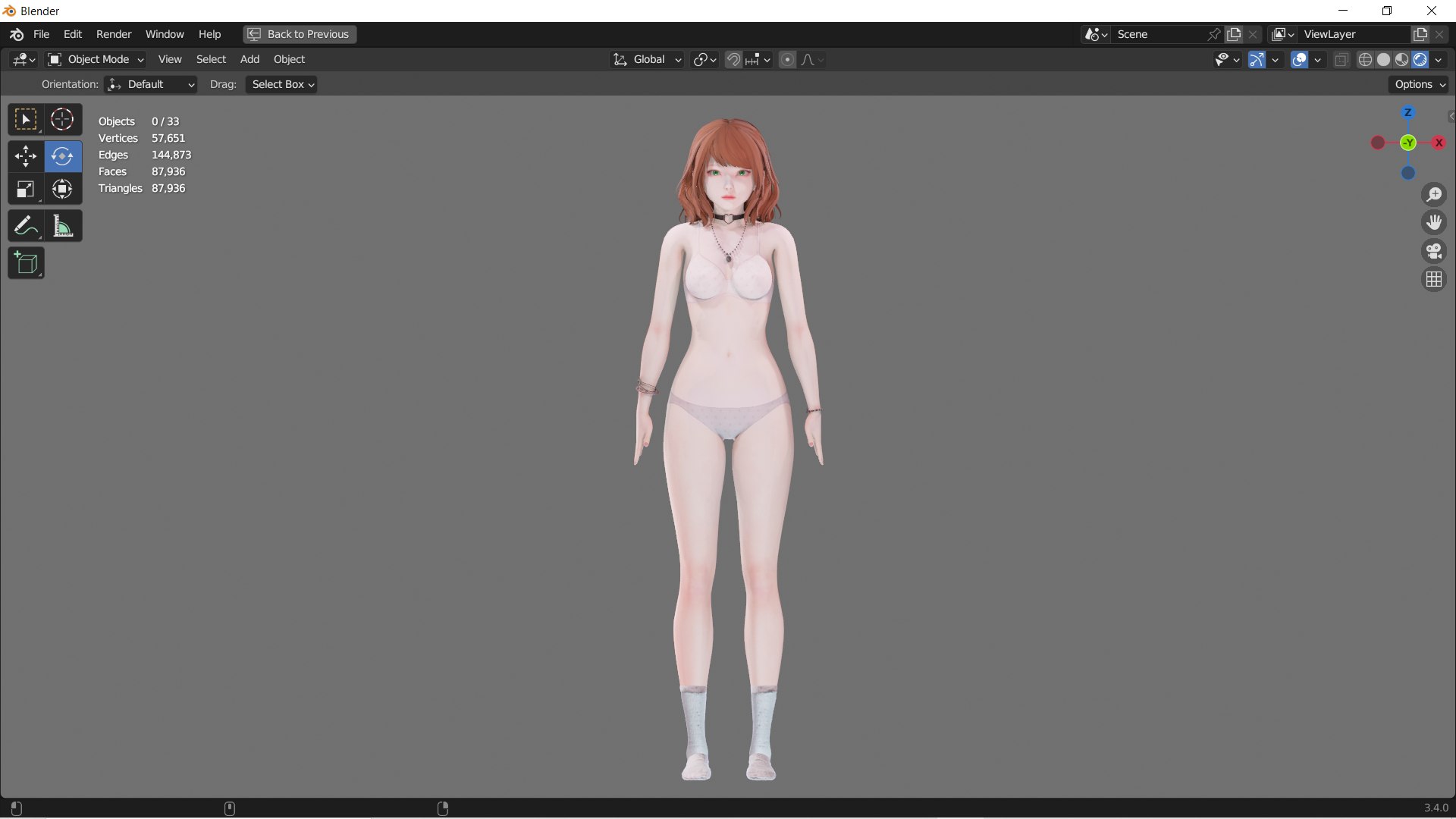Switch to Material Preview shading
1456x819 pixels.
[1401, 59]
